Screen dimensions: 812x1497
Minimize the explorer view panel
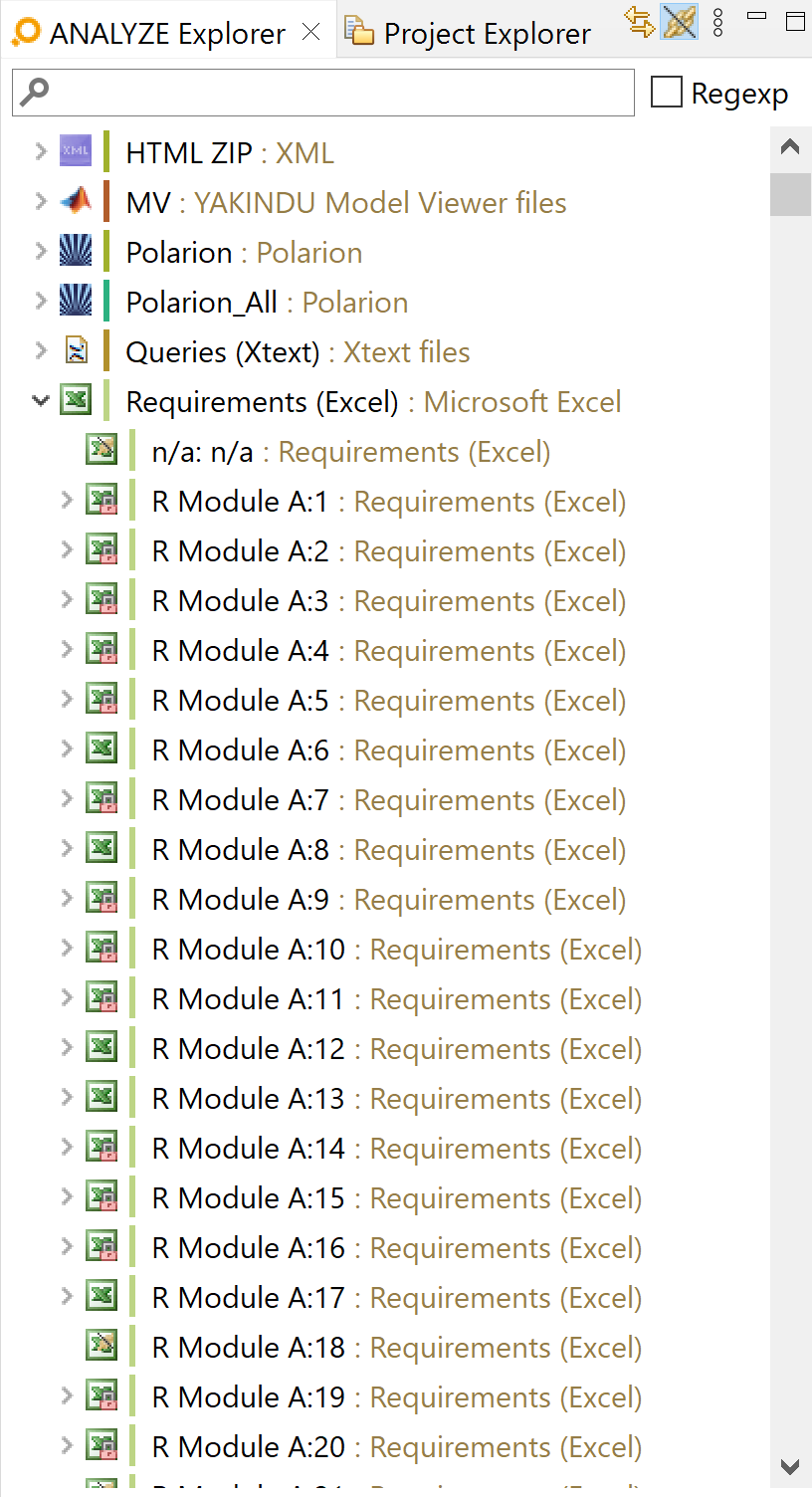[756, 16]
